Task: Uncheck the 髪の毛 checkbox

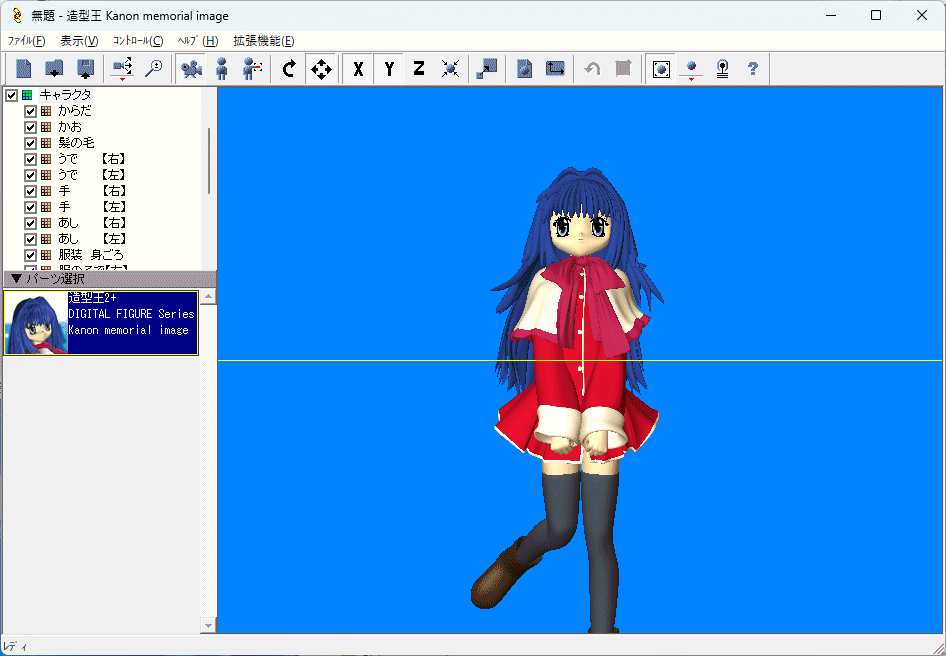Action: coord(30,144)
